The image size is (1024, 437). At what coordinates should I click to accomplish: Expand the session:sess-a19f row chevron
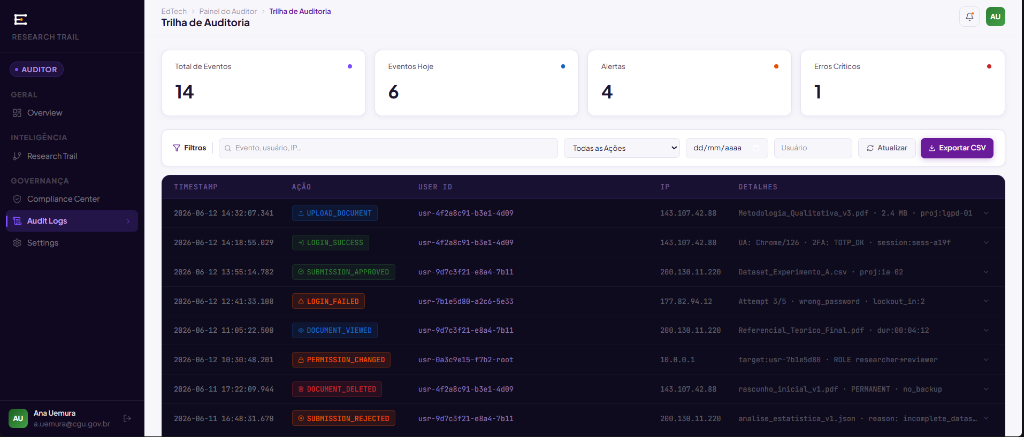[985, 242]
